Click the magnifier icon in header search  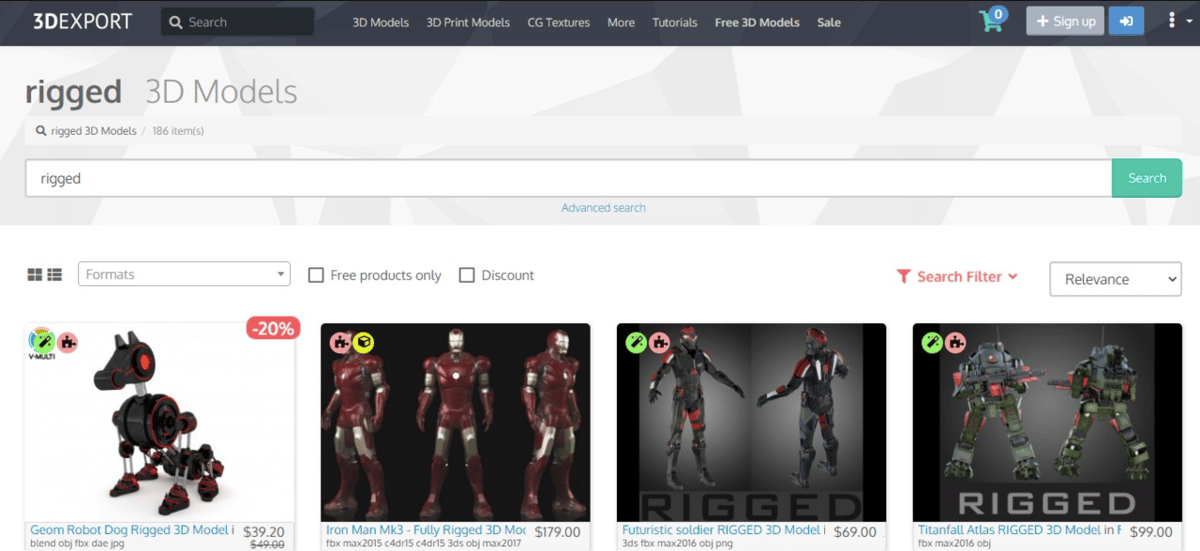(x=176, y=22)
